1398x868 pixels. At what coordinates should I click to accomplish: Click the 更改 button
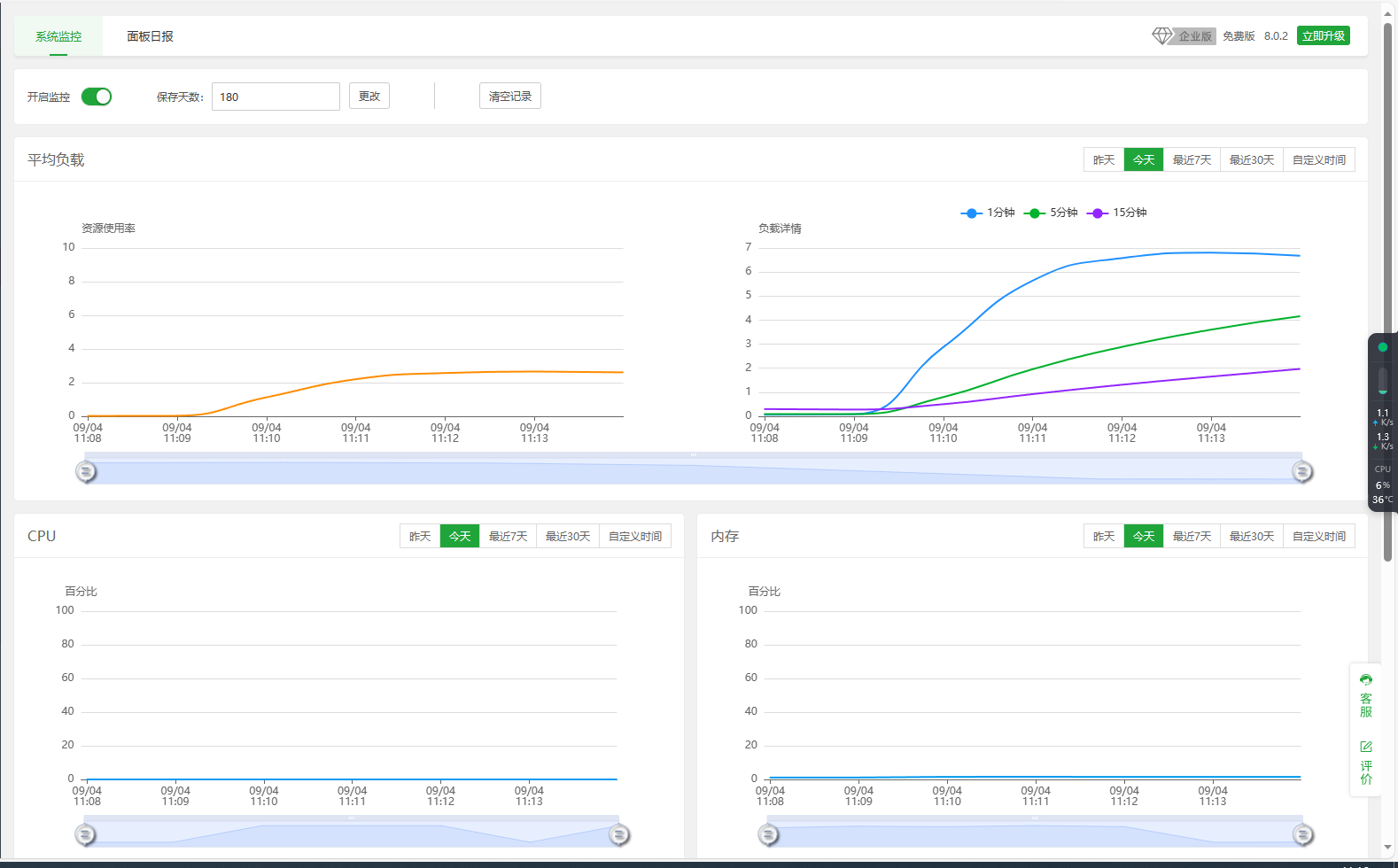[x=369, y=96]
